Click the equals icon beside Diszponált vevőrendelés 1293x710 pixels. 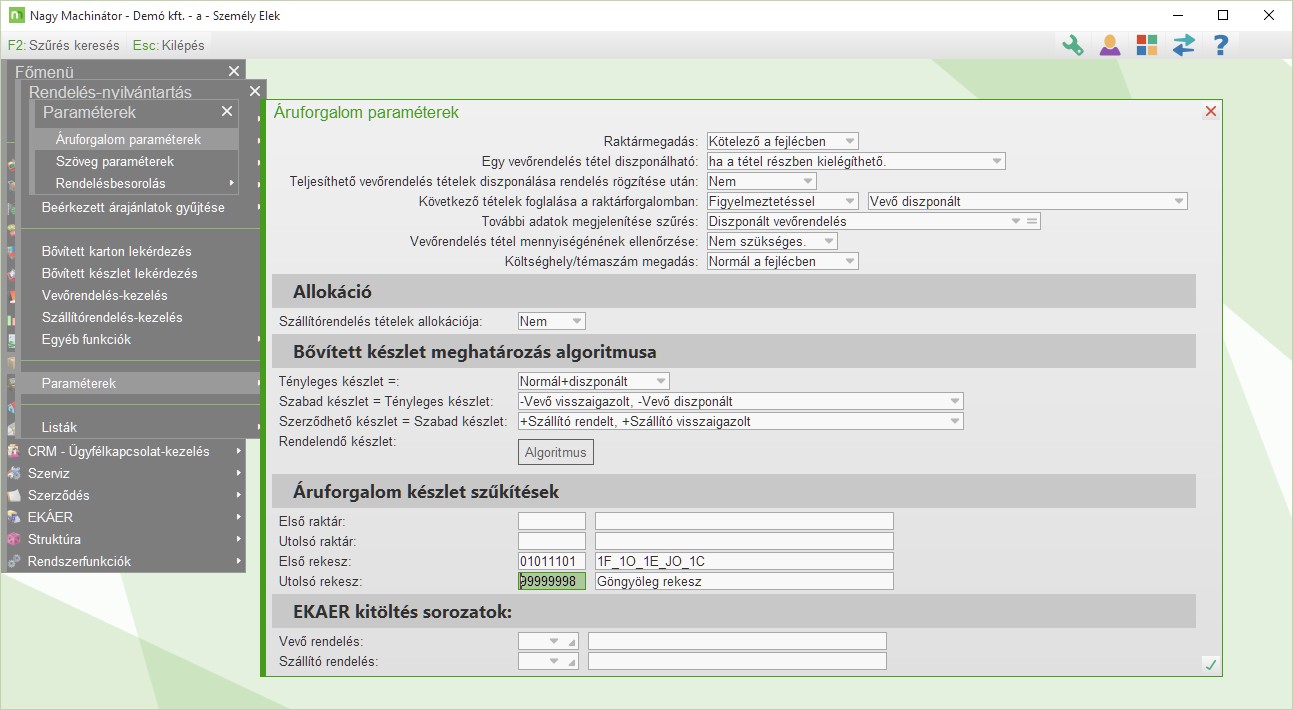1032,221
